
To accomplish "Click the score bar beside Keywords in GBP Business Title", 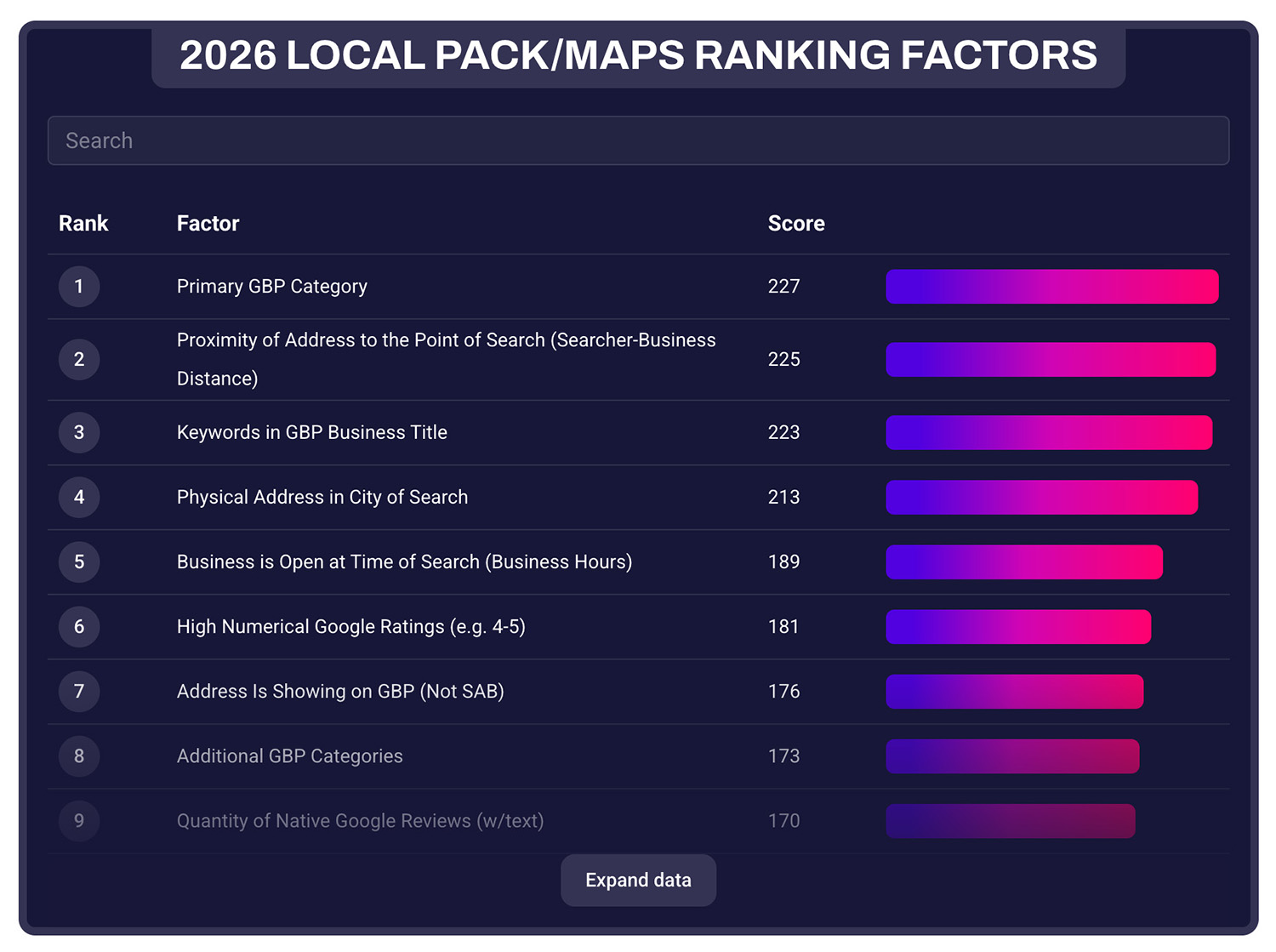I will (1049, 432).
